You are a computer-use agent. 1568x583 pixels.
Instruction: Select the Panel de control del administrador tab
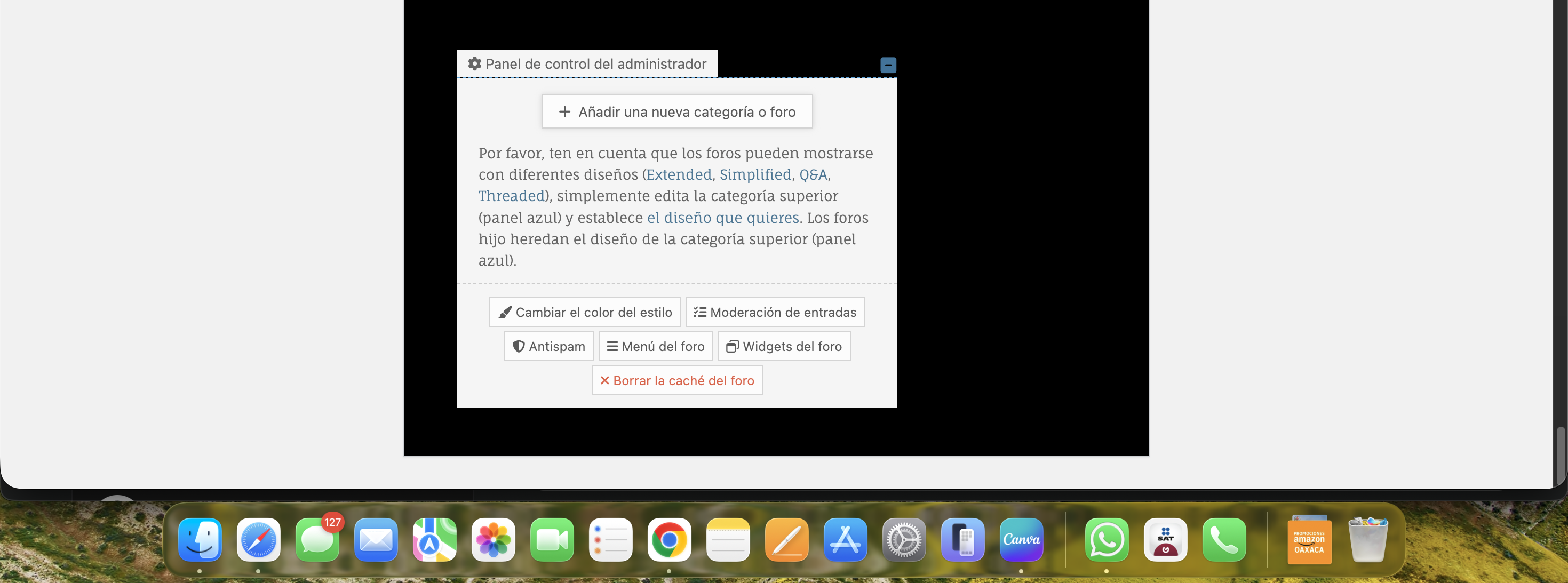coord(587,64)
